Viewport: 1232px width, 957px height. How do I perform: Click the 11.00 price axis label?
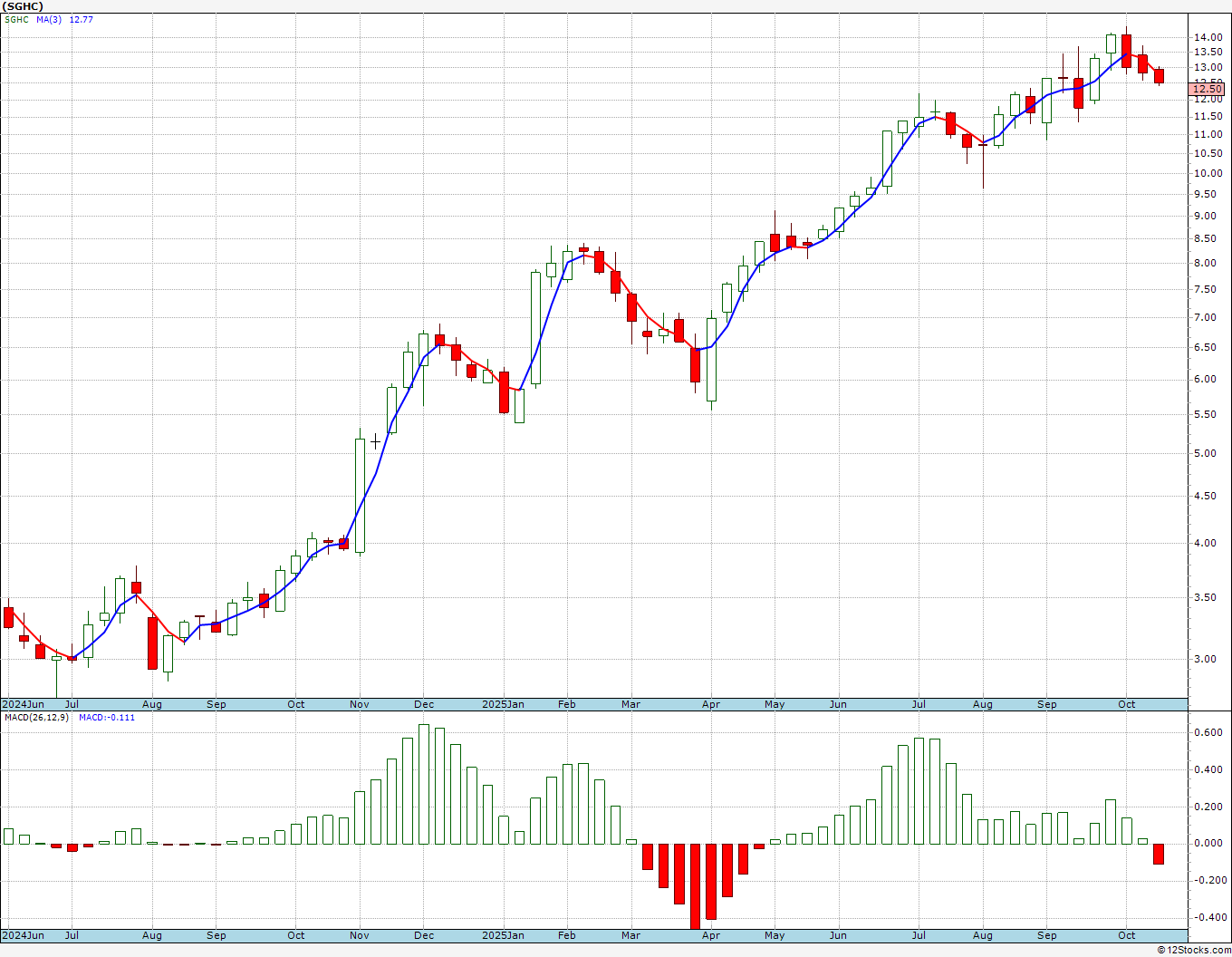point(1208,134)
